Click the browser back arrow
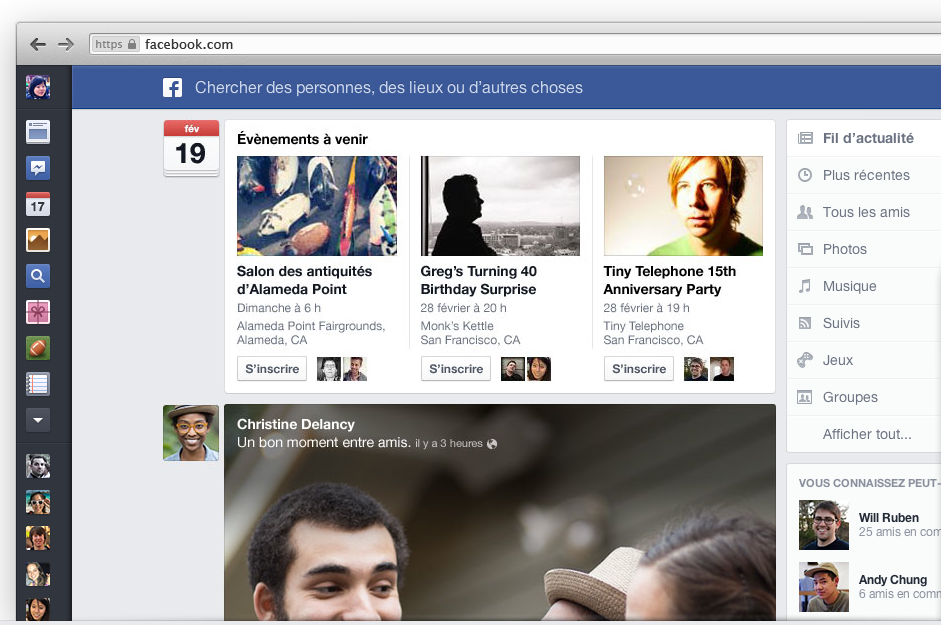 pyautogui.click(x=38, y=44)
